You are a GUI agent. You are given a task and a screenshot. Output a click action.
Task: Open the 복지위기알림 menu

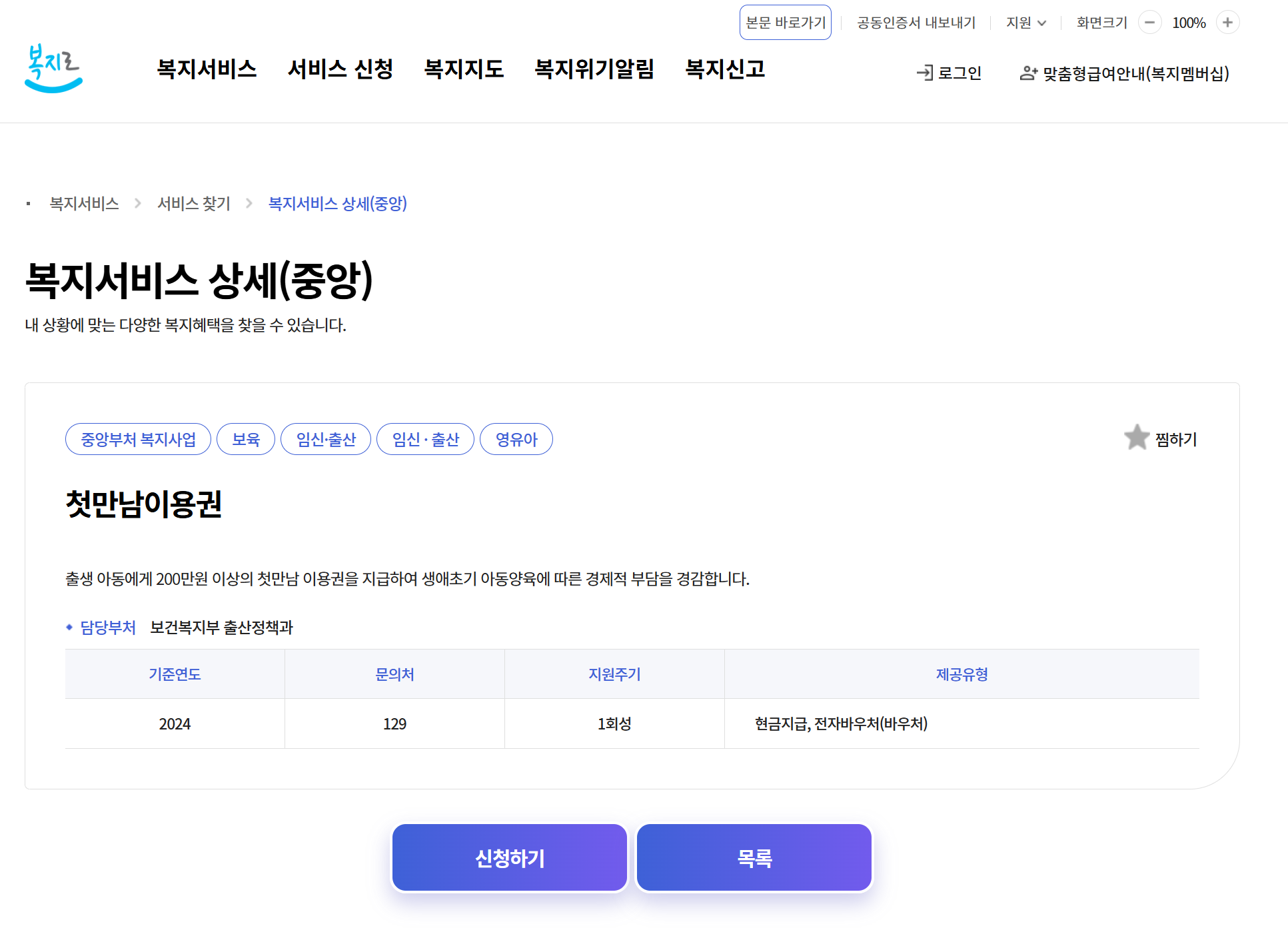click(x=594, y=69)
